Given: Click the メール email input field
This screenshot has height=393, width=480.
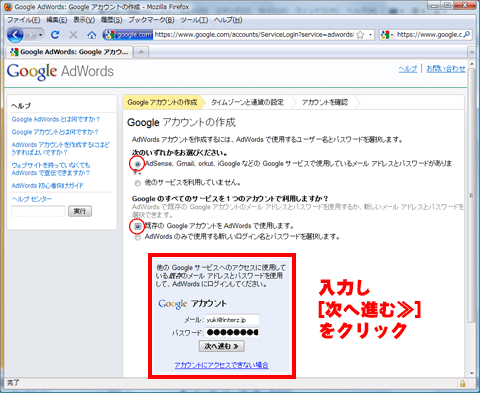Looking at the screenshot, I should coord(232,320).
